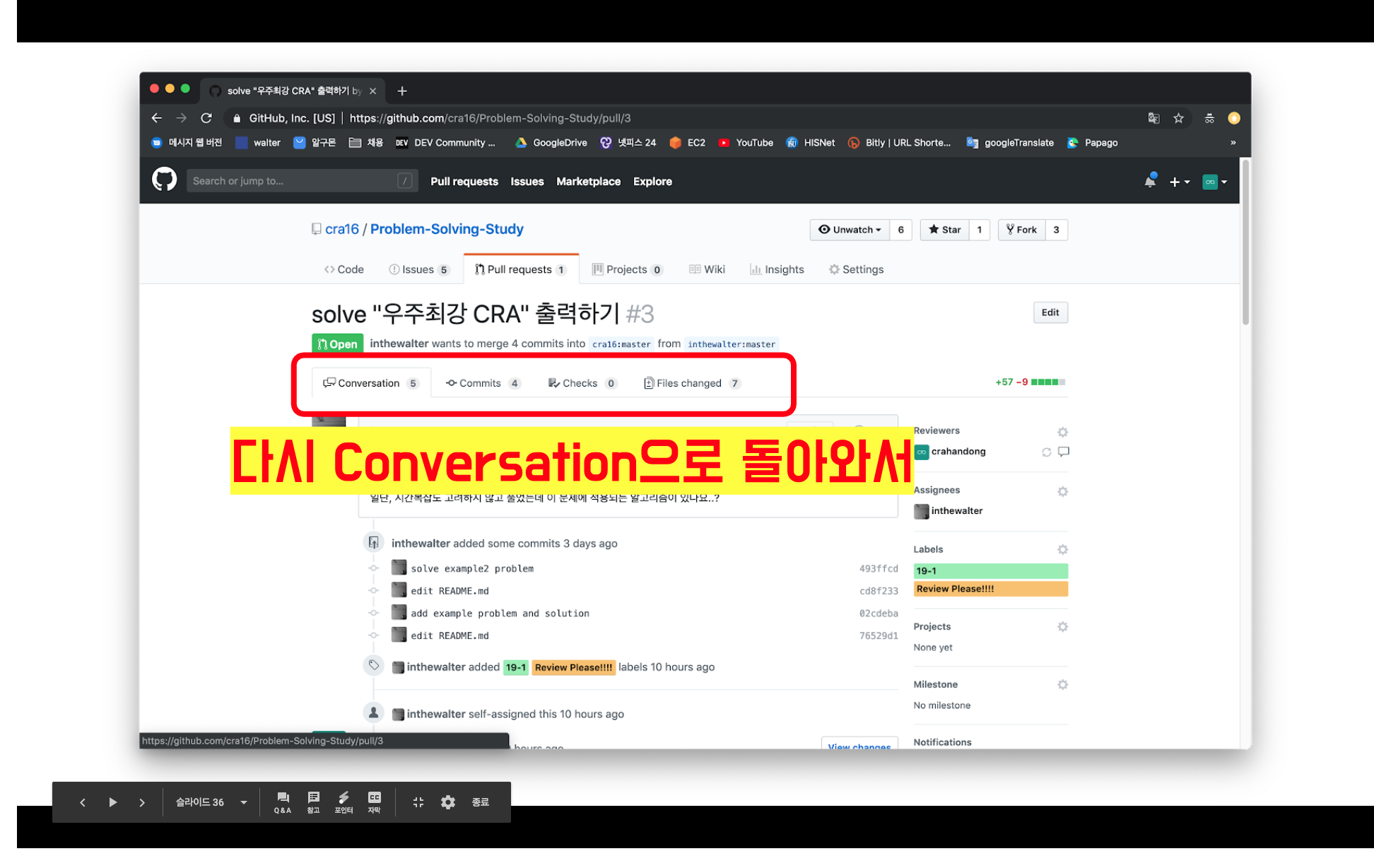
Task: Open the notifications bell
Action: (1150, 182)
